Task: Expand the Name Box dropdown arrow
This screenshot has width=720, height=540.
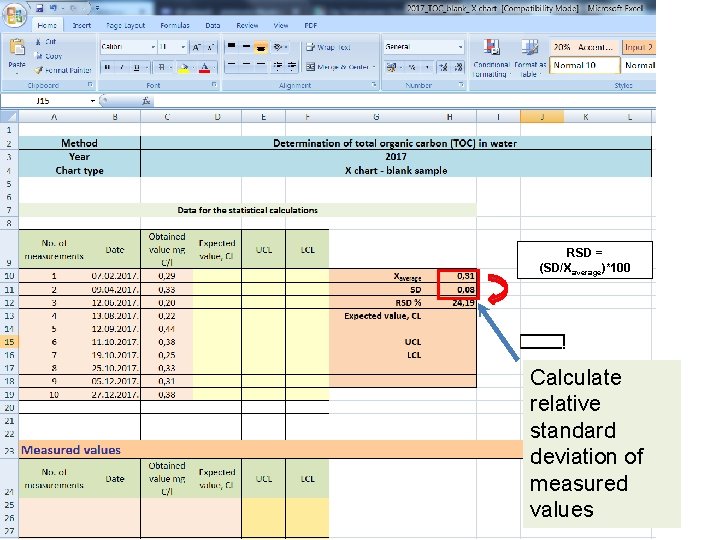Action: click(92, 101)
